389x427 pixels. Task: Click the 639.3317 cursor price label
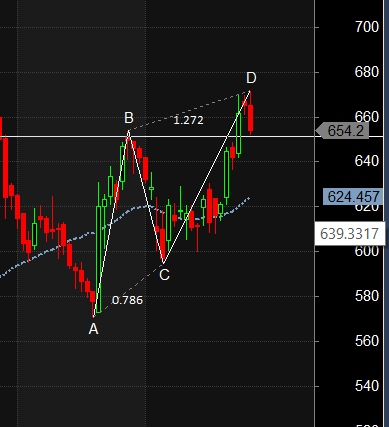click(350, 234)
